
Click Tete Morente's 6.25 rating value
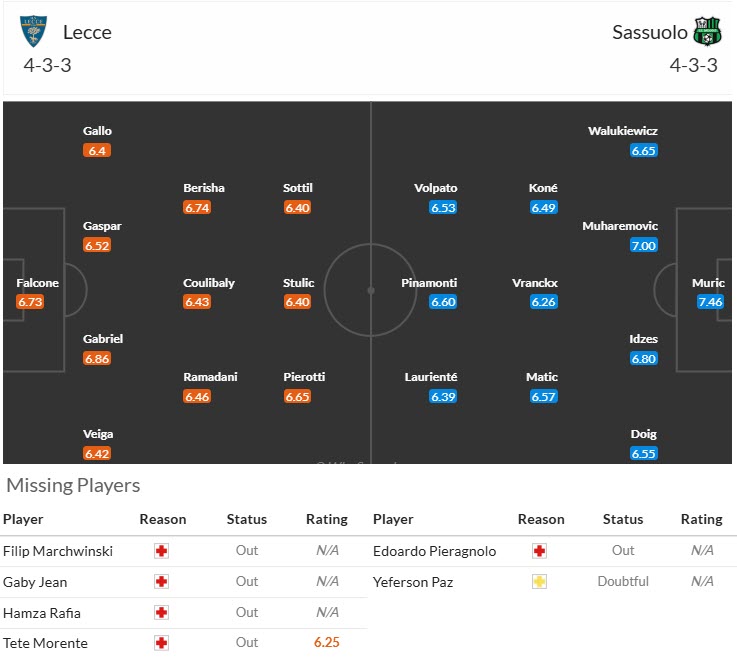click(326, 643)
